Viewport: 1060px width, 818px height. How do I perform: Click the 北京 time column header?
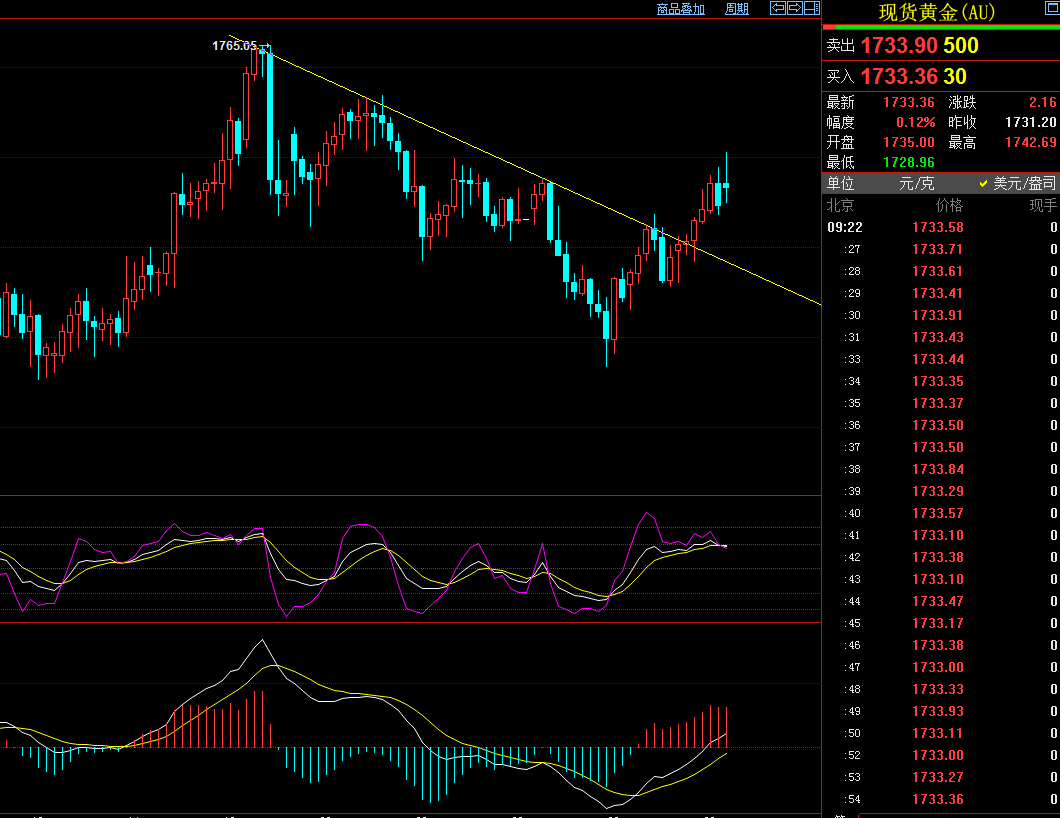click(840, 206)
